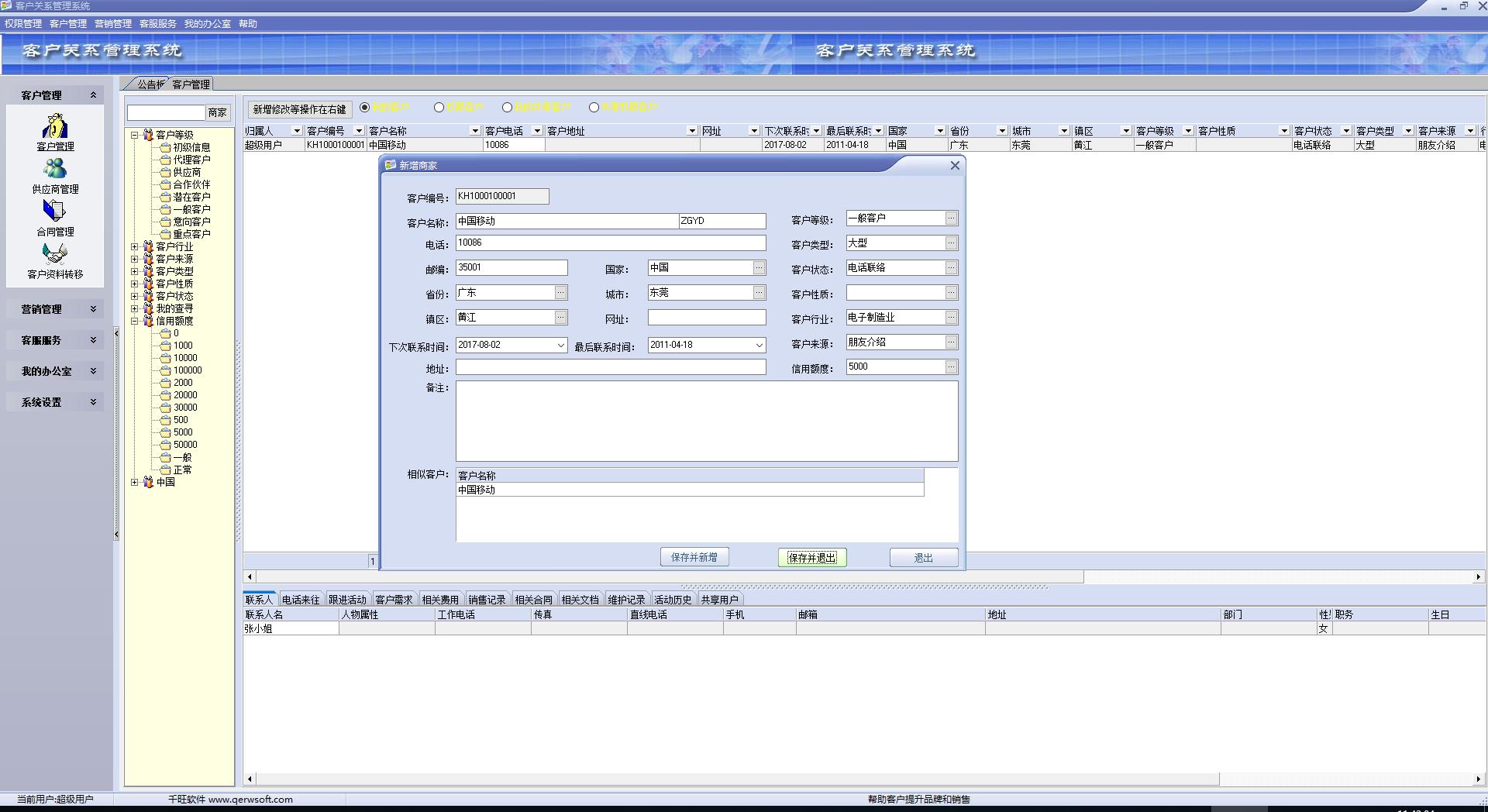Image resolution: width=1488 pixels, height=812 pixels.
Task: Click the 退出 button in dialog
Action: [924, 557]
